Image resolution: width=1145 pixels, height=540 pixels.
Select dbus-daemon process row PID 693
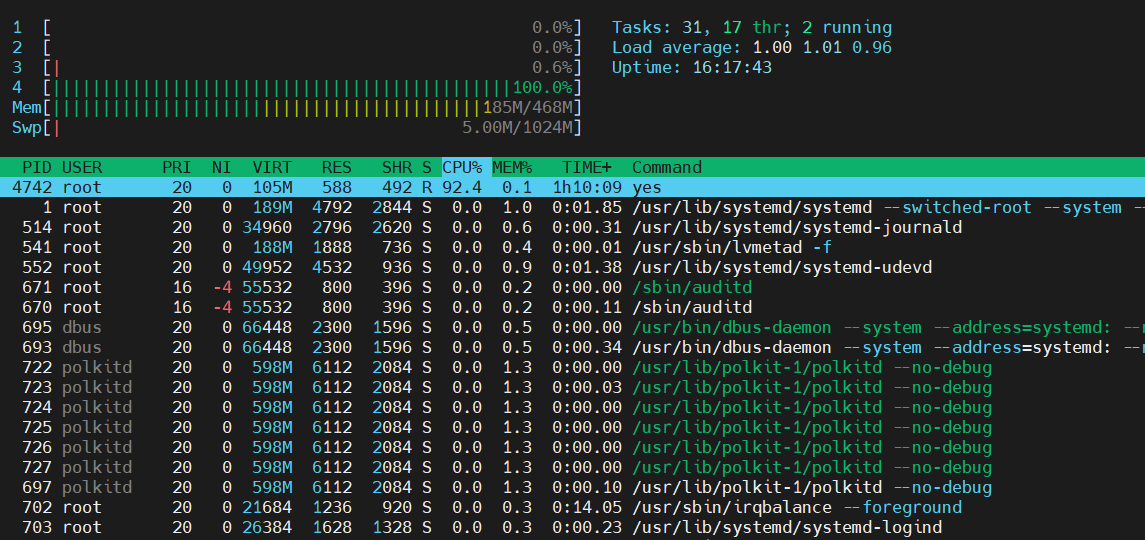572,347
